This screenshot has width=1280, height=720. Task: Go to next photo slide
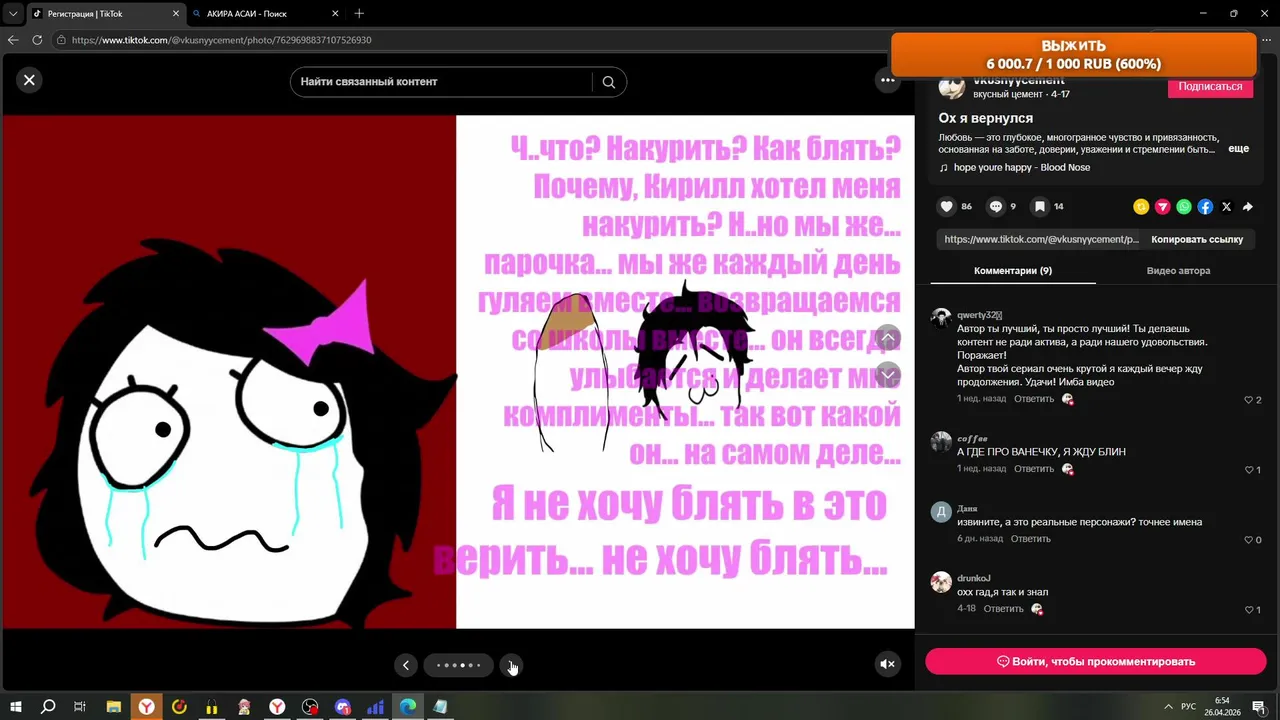pos(511,665)
